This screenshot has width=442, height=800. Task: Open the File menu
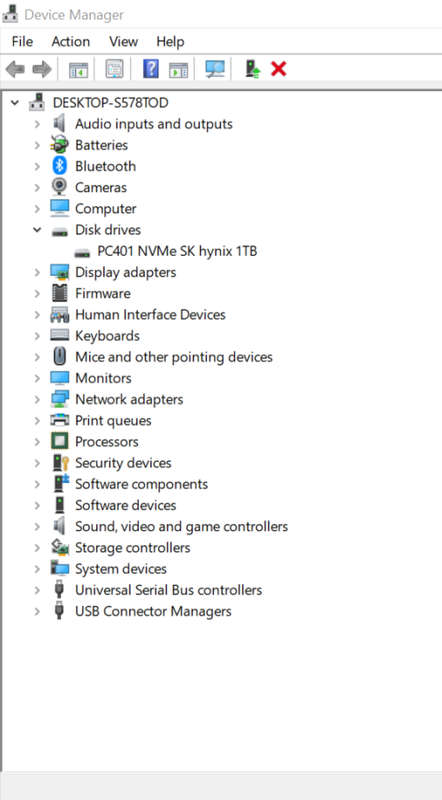click(22, 41)
